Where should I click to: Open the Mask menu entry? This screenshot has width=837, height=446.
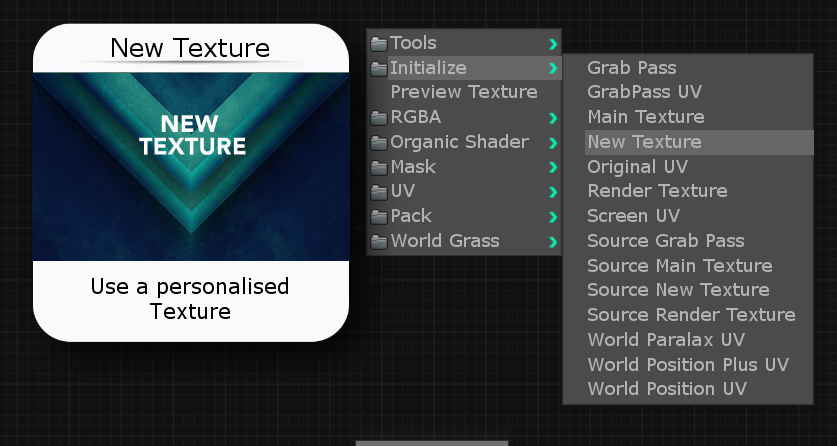pos(464,167)
